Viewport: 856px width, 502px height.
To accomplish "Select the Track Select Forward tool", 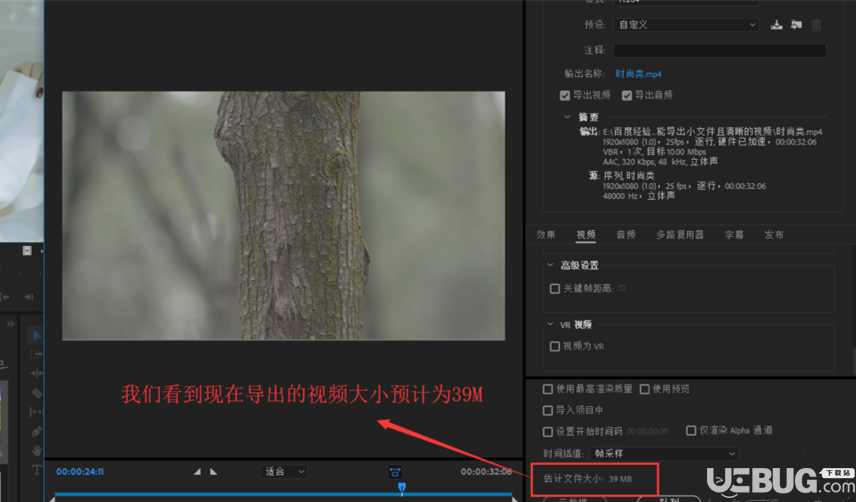I will point(36,354).
